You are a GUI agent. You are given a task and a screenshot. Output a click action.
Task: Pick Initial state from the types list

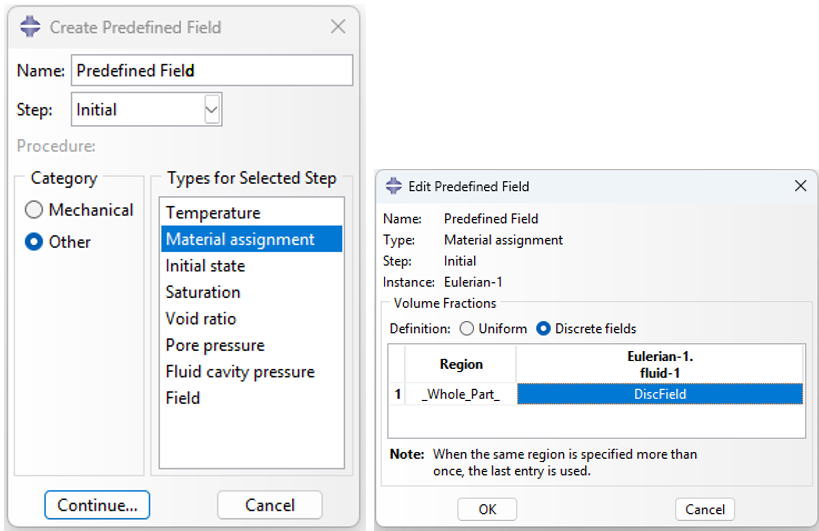(x=205, y=266)
